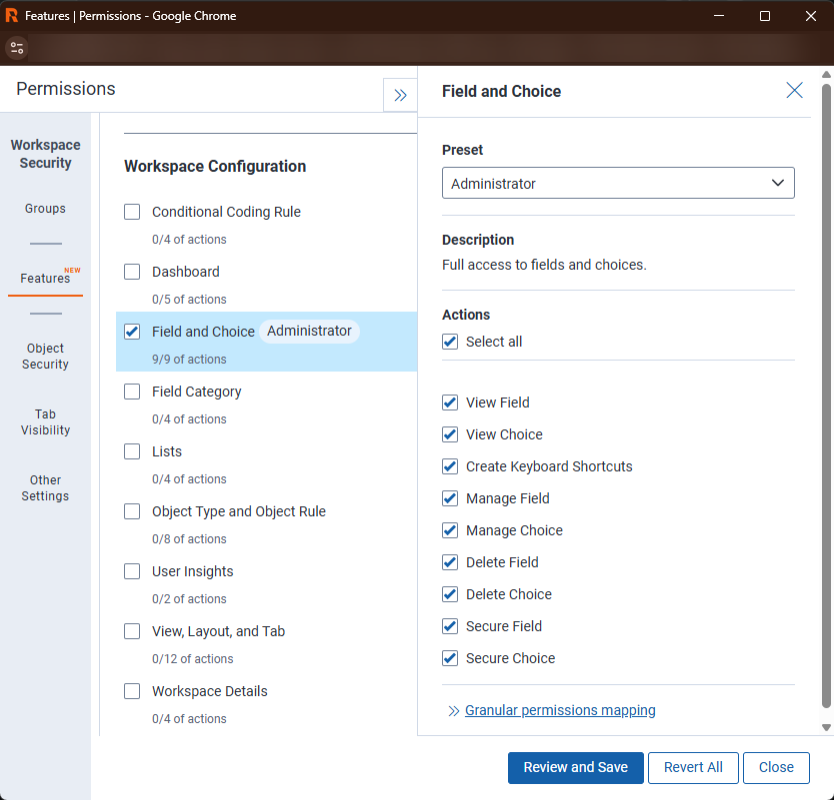The width and height of the screenshot is (834, 800).
Task: Select the Features tab
Action: tap(45, 278)
